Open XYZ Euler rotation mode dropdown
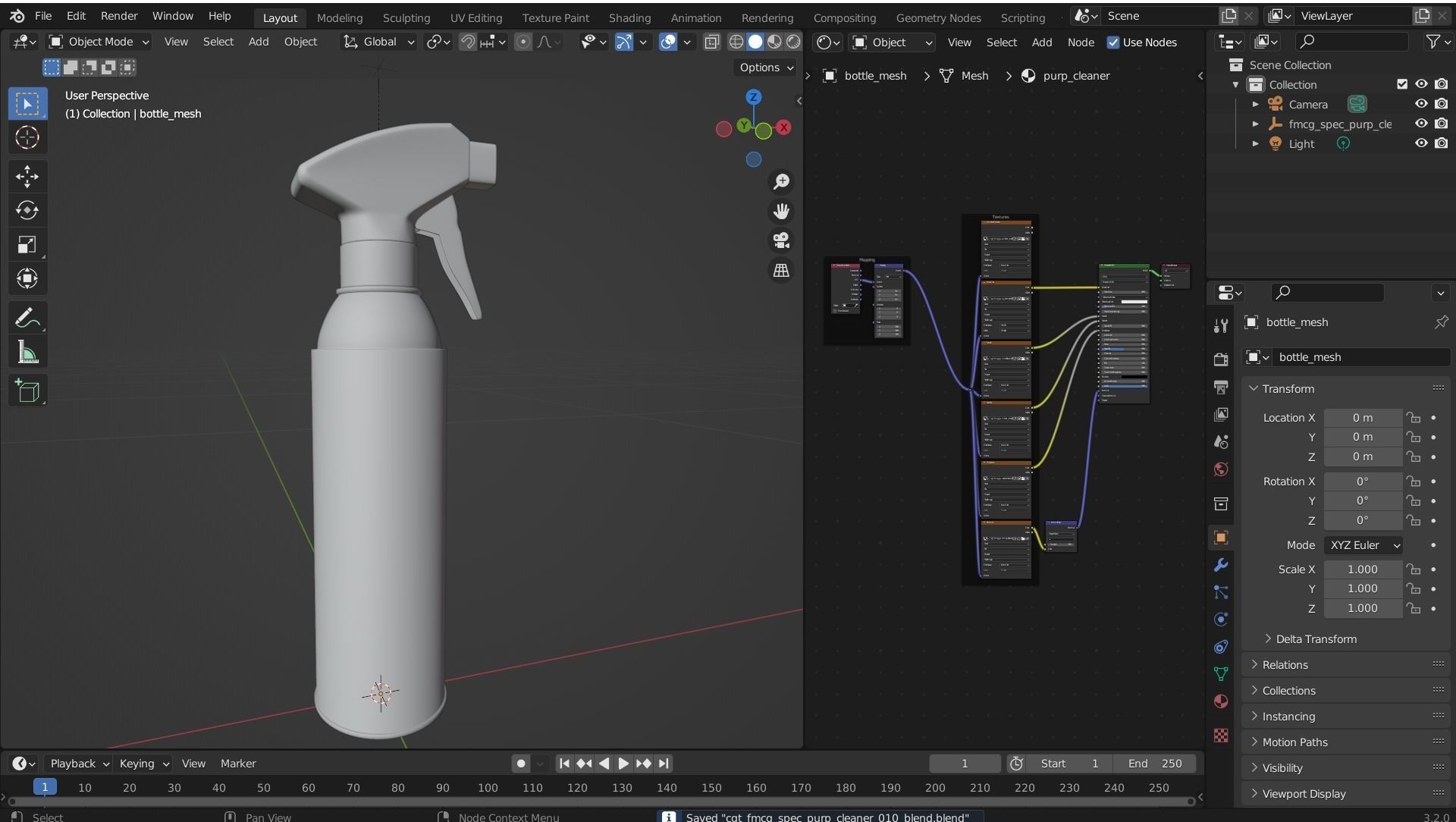This screenshot has height=822, width=1456. (x=1363, y=545)
